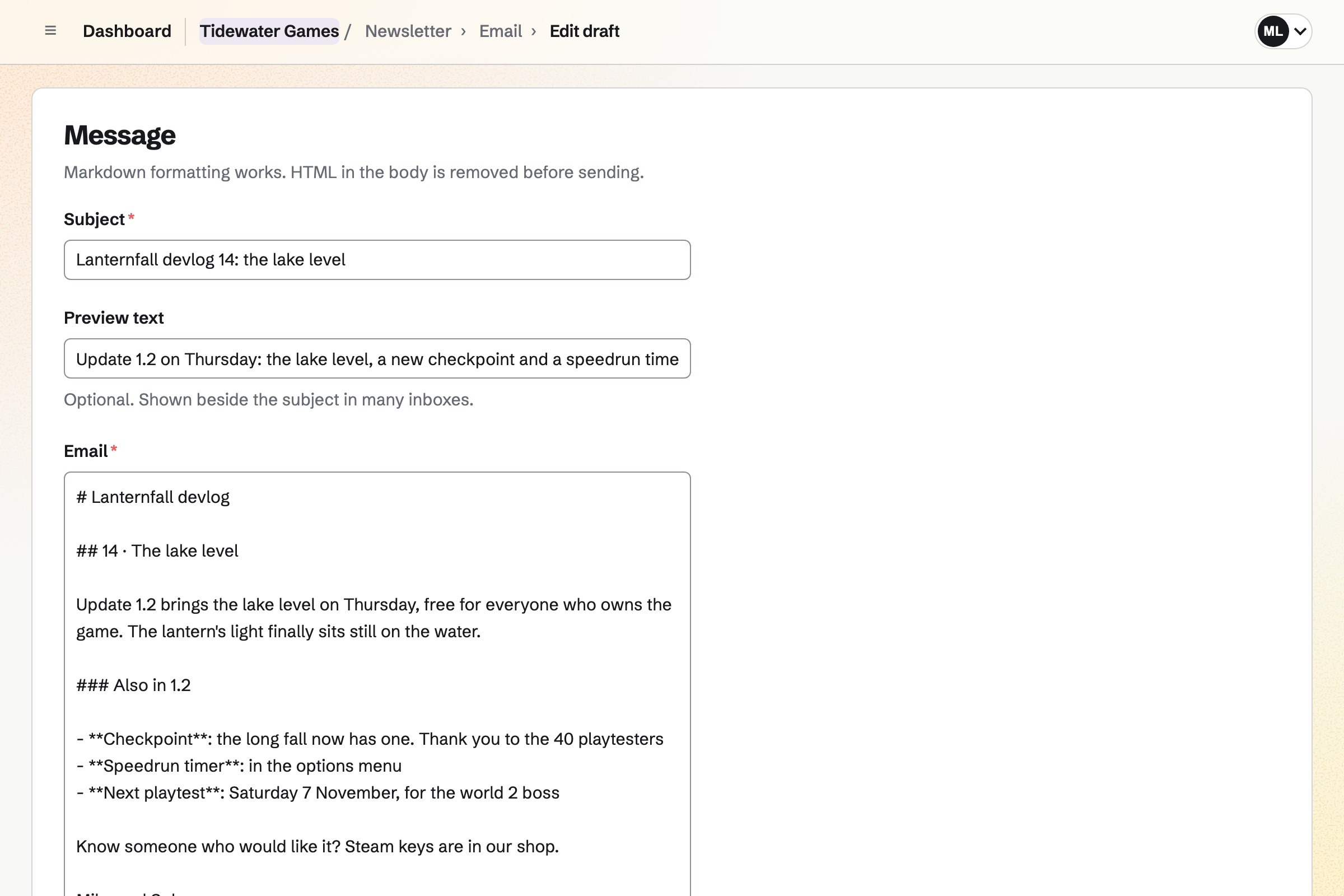This screenshot has height=896, width=1344.
Task: Click the ML avatar circle
Action: (1272, 31)
